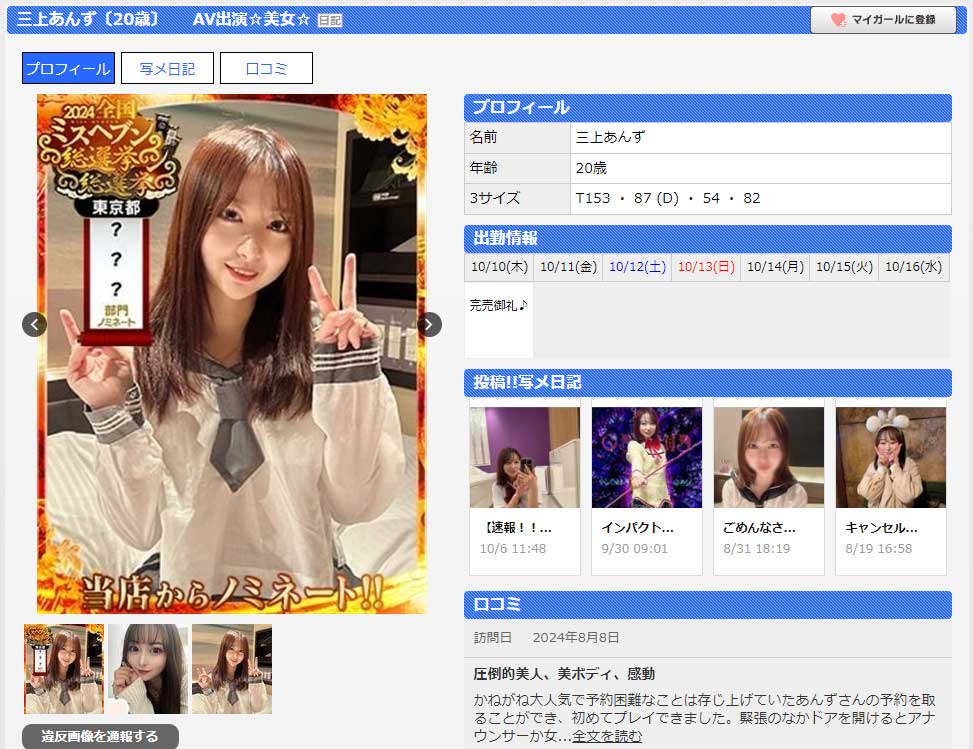This screenshot has width=973, height=749.
Task: Check availability on 10/13(日)
Action: tap(705, 267)
